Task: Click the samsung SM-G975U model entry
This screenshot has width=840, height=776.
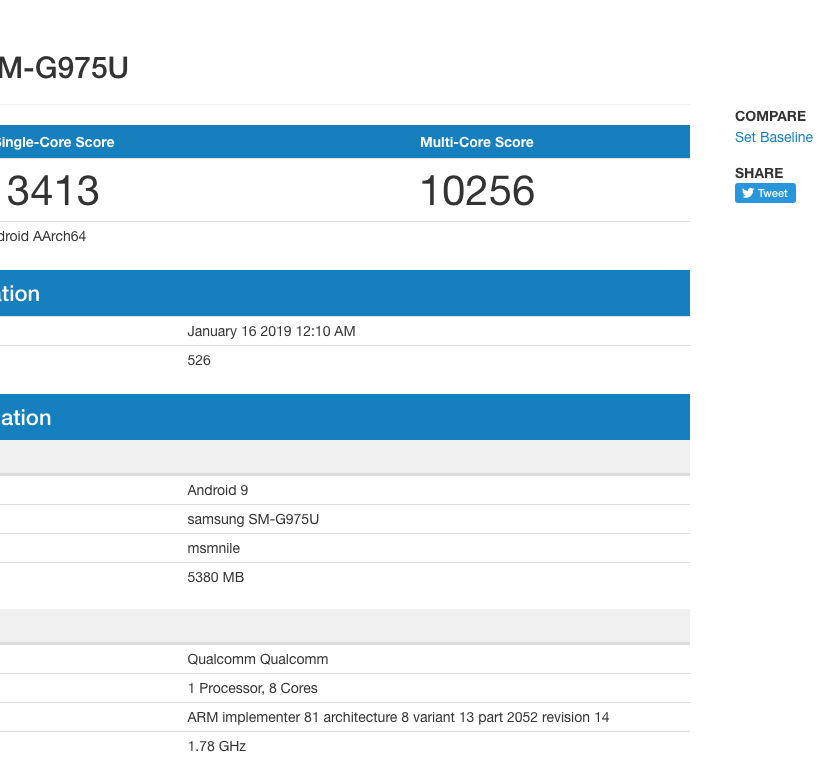Action: click(253, 519)
